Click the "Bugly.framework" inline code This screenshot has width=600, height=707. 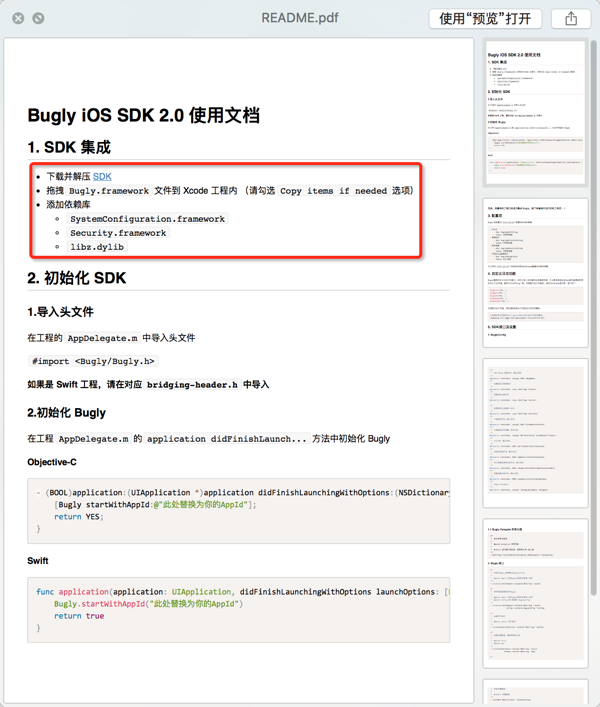109,191
